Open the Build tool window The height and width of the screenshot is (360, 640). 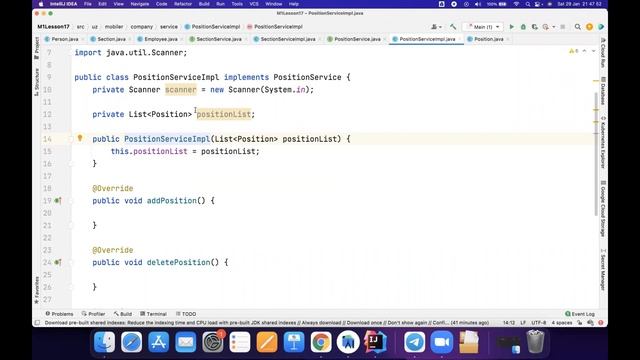(123, 314)
